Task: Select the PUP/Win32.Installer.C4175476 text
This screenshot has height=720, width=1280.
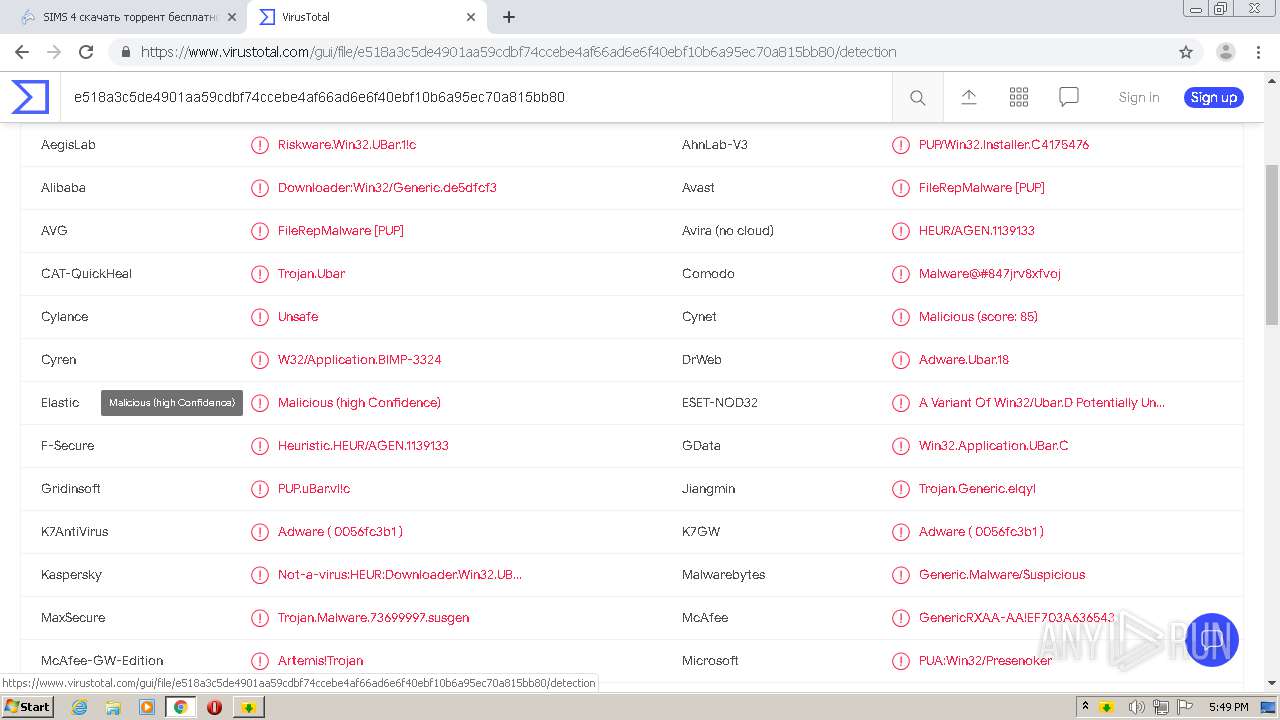Action: [1004, 145]
